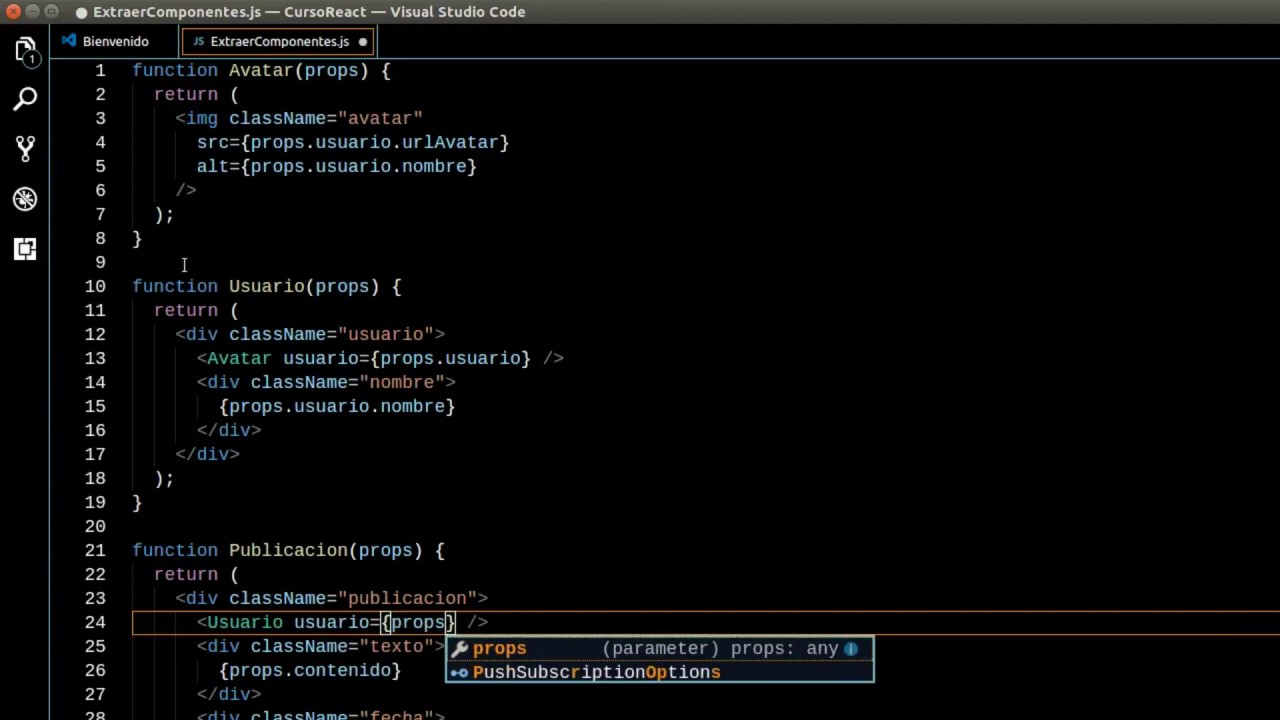Viewport: 1280px width, 720px height.
Task: Click the VS Code icon on Bienvenido tab
Action: [x=69, y=41]
